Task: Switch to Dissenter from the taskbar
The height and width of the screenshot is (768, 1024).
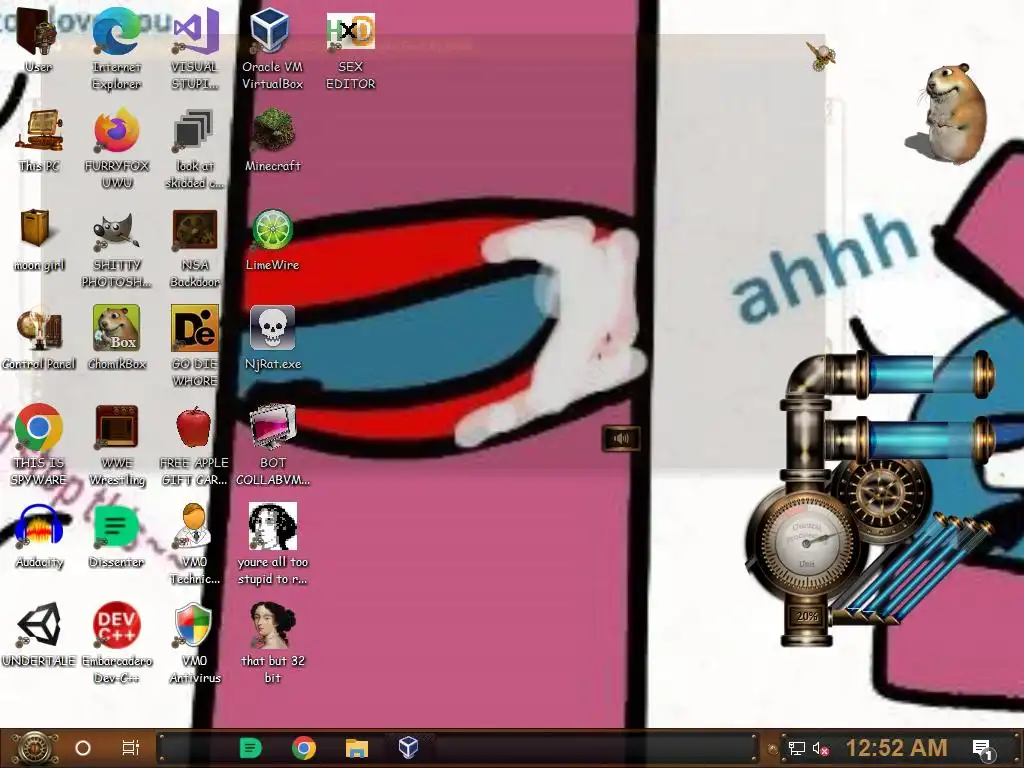Action: [x=250, y=748]
